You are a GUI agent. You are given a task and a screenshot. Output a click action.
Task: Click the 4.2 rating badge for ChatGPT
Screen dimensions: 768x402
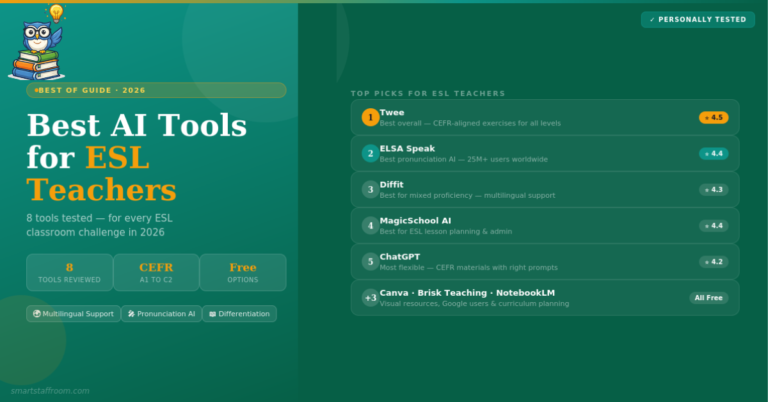click(x=714, y=262)
